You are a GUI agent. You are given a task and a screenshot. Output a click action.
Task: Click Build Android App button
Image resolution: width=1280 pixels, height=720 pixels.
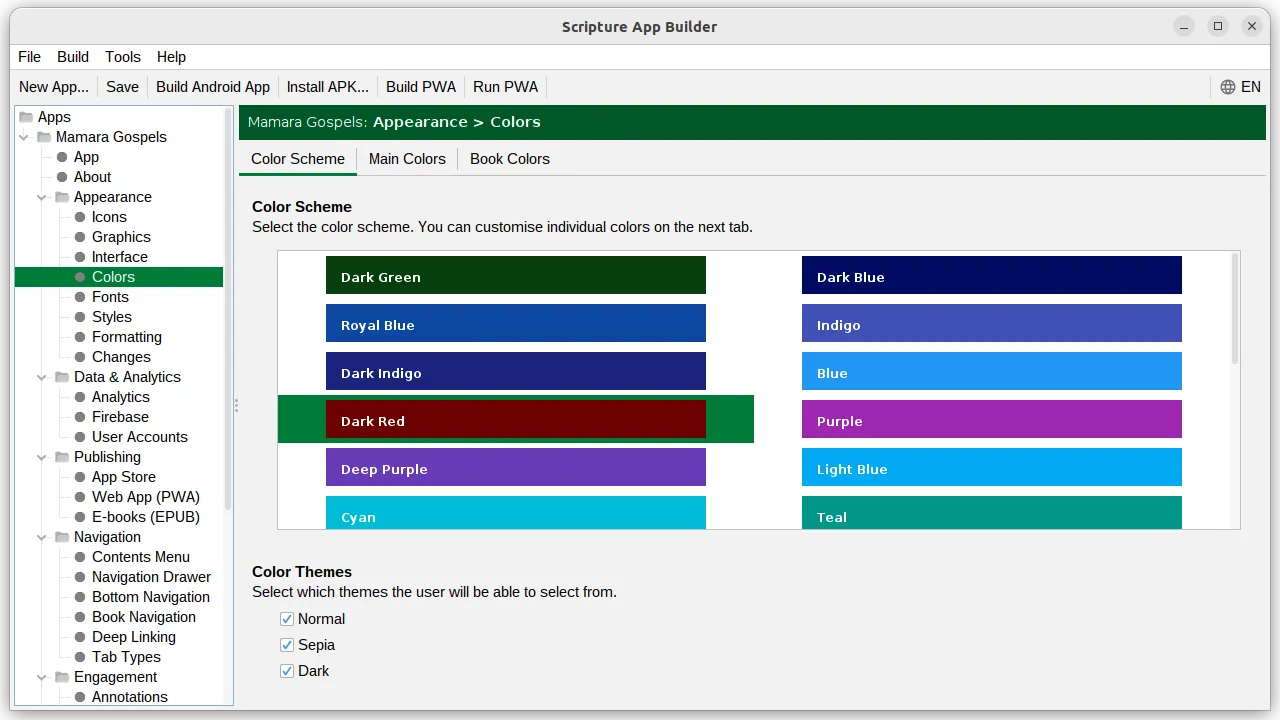click(213, 87)
